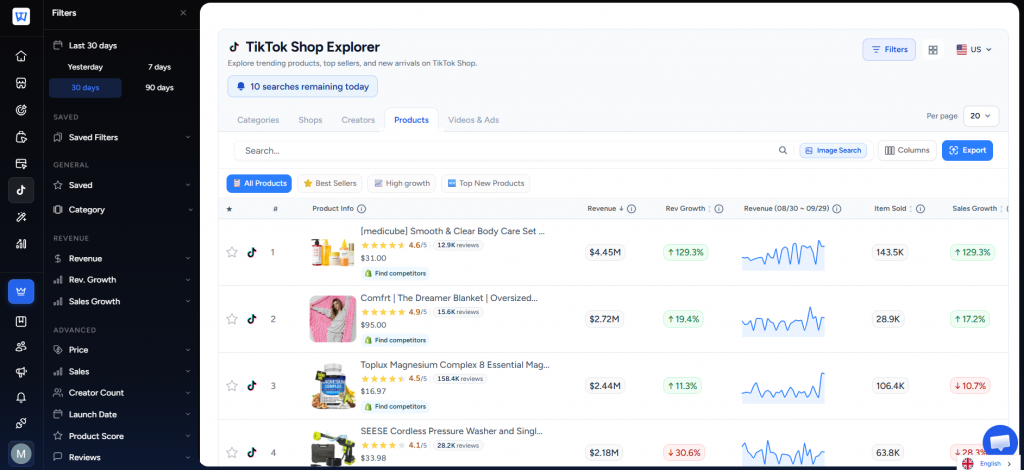Open the TikTok icon in left sidebar
The height and width of the screenshot is (470, 1024).
(x=21, y=190)
